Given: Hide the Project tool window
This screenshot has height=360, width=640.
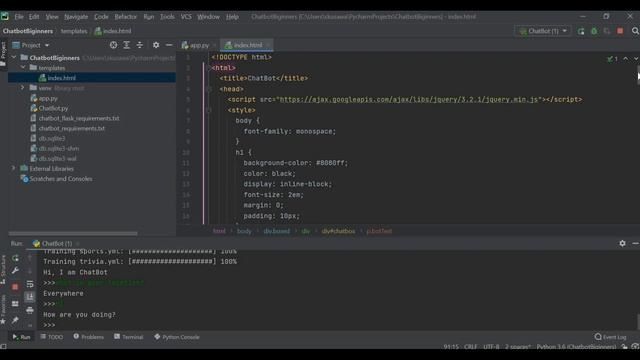Looking at the screenshot, I should coord(169,45).
